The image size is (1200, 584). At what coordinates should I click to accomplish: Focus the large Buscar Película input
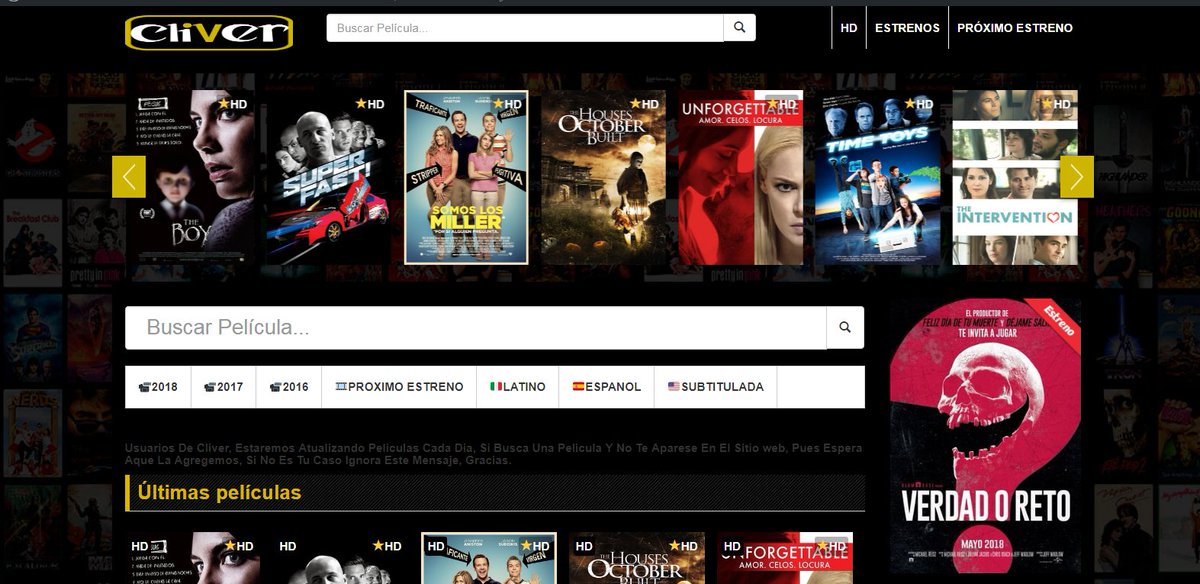click(476, 327)
